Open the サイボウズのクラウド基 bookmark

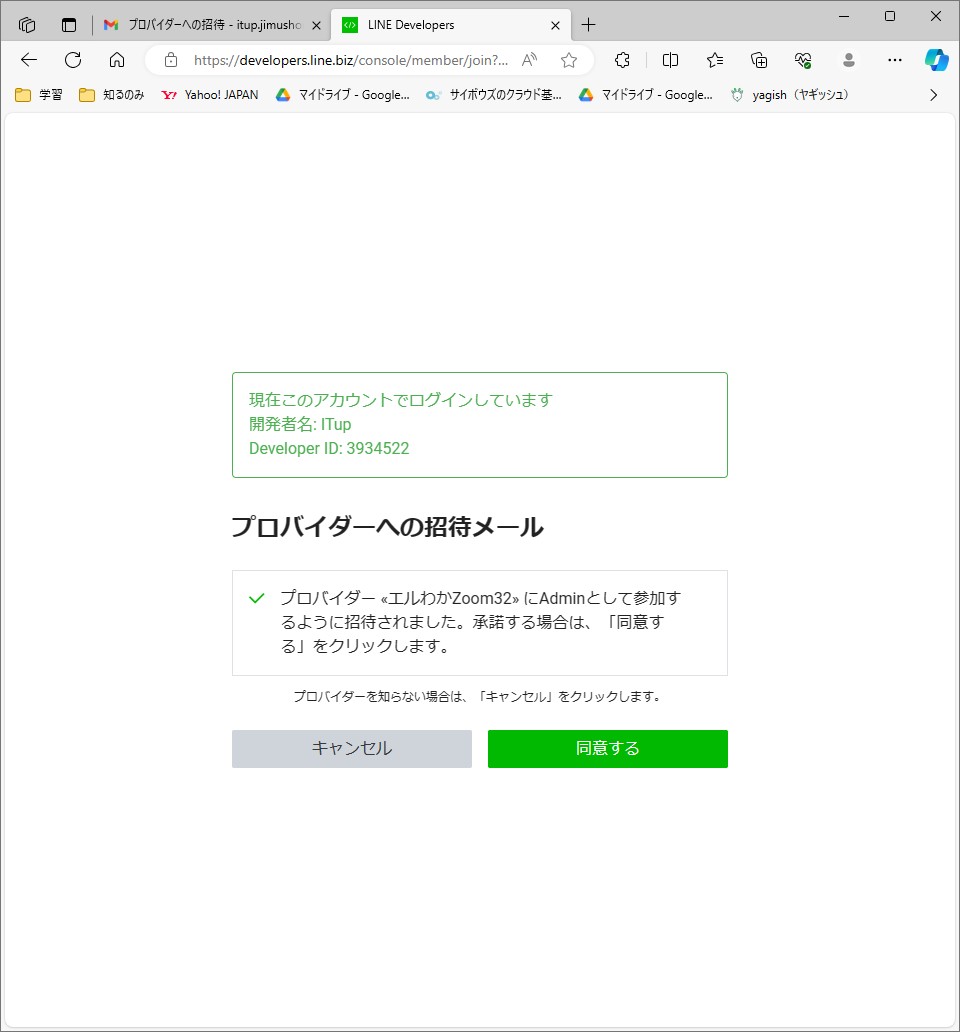[x=493, y=95]
